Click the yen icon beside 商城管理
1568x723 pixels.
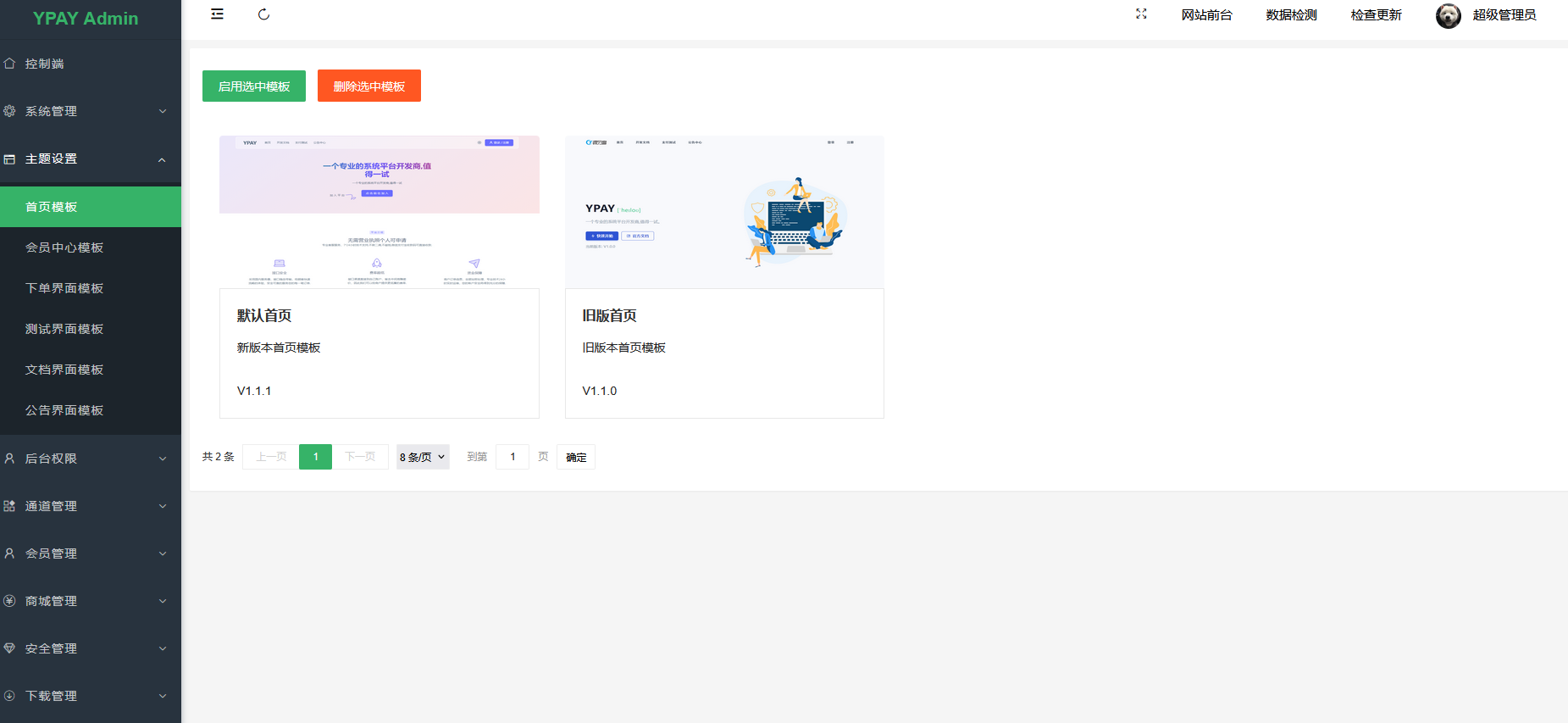pos(9,601)
